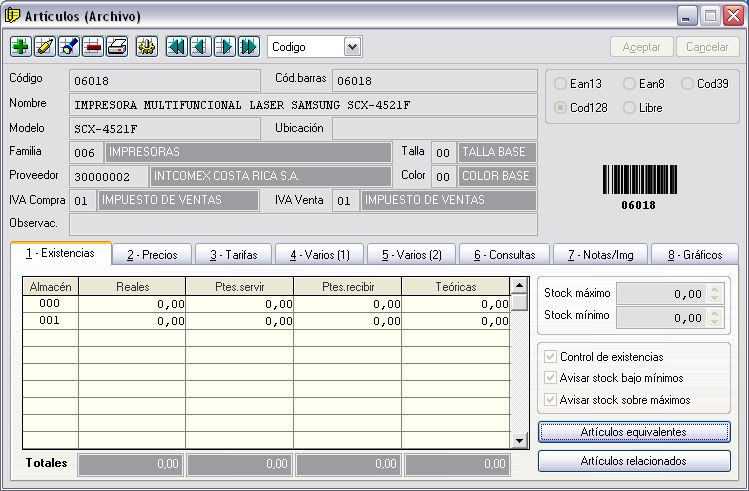Click the Cód.barras input field
Screen dimensions: 749x491
coord(435,81)
